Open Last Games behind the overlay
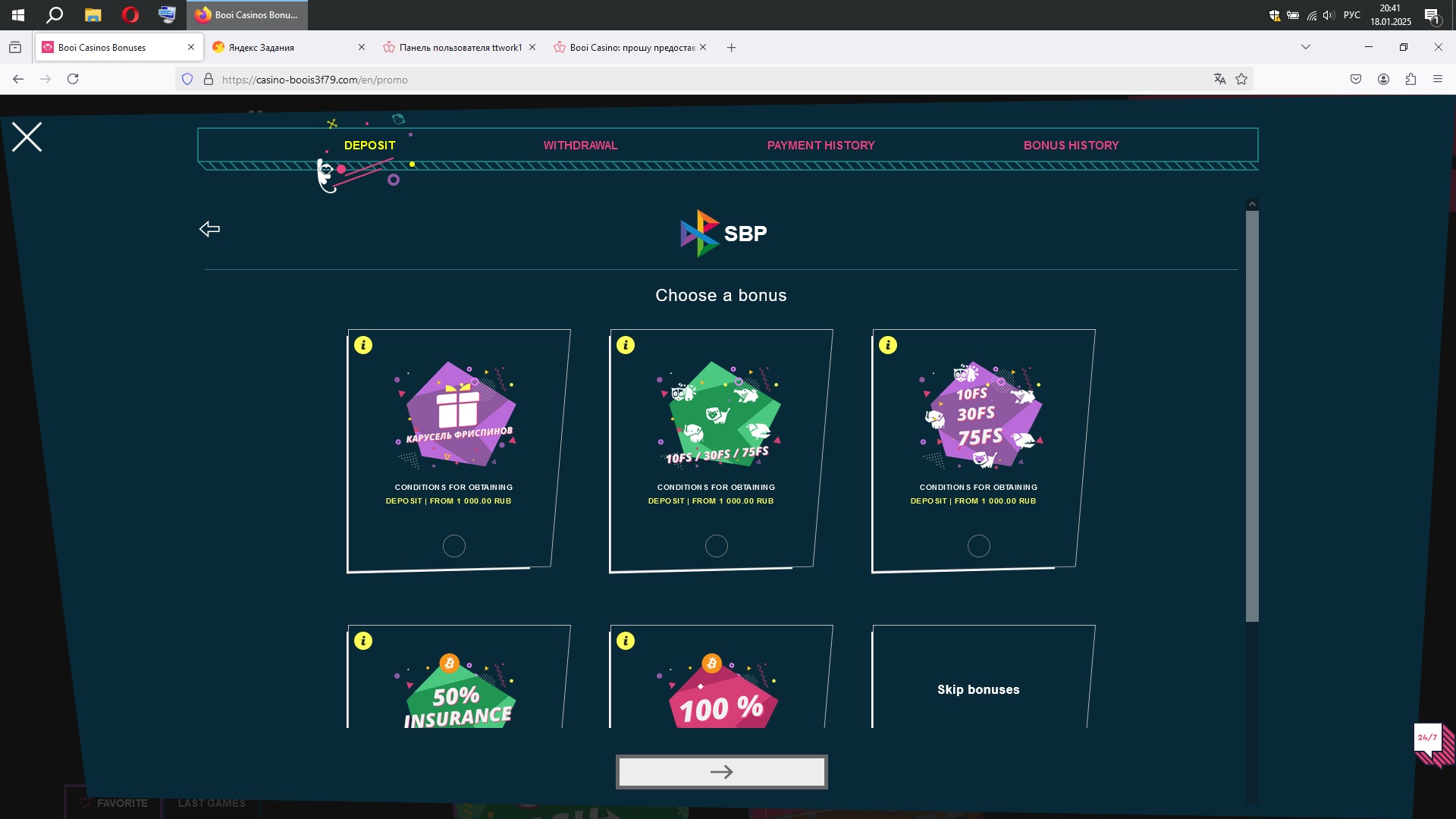This screenshot has height=819, width=1456. 212,803
